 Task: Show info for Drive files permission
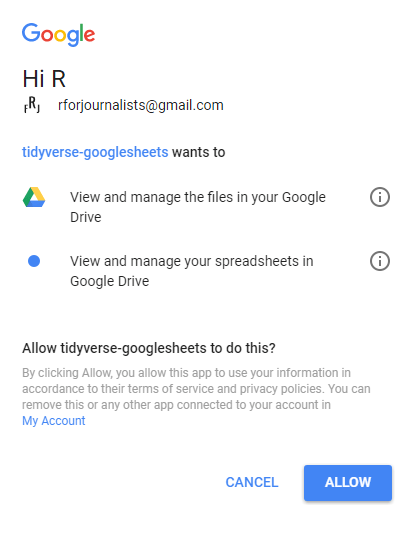[380, 197]
